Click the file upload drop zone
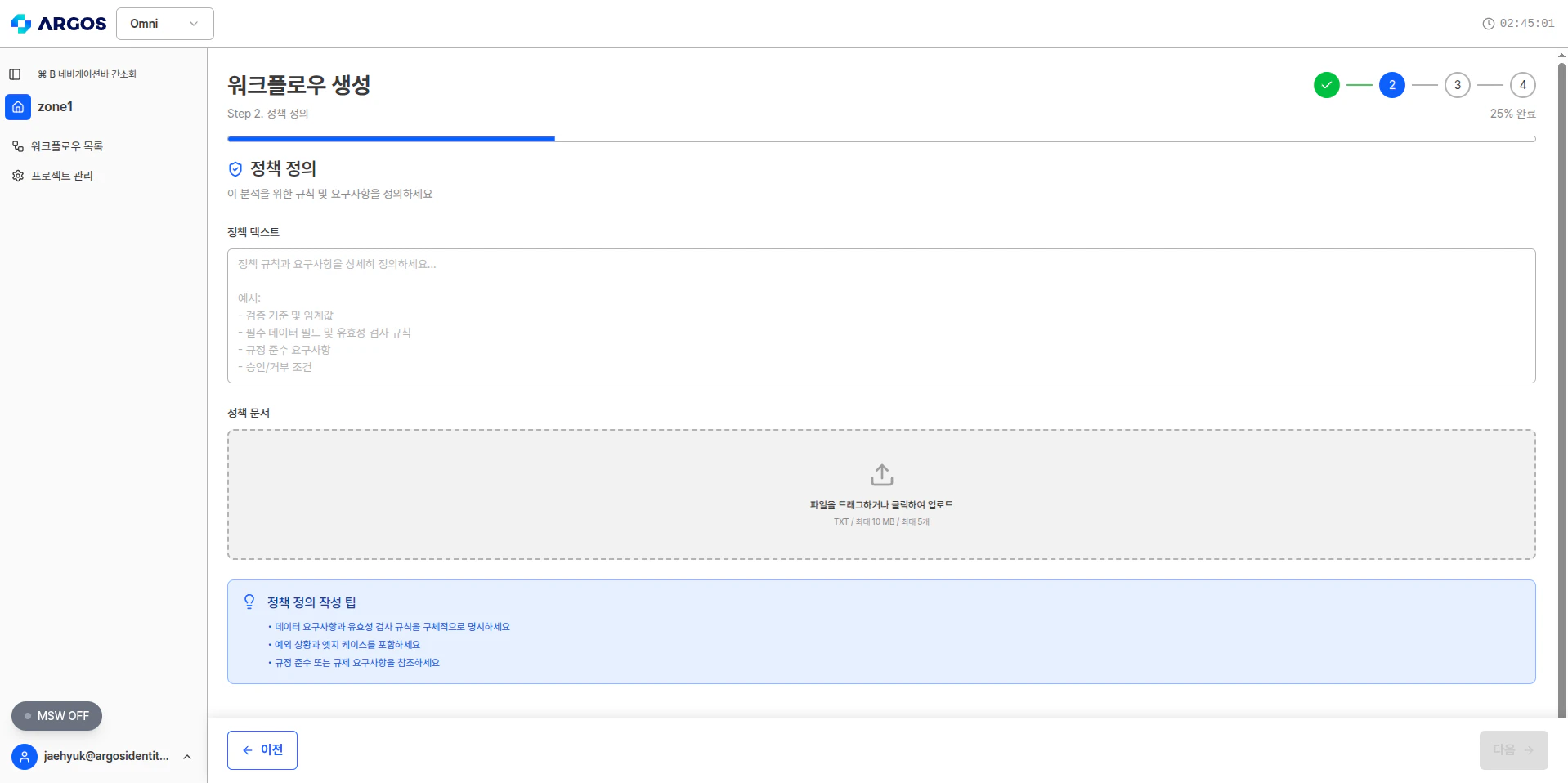 [881, 494]
